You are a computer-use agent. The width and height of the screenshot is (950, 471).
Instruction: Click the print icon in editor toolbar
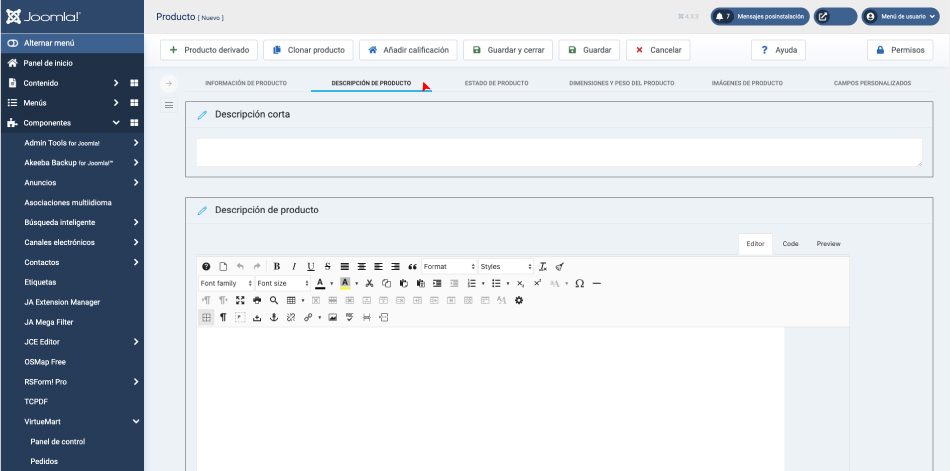[257, 300]
